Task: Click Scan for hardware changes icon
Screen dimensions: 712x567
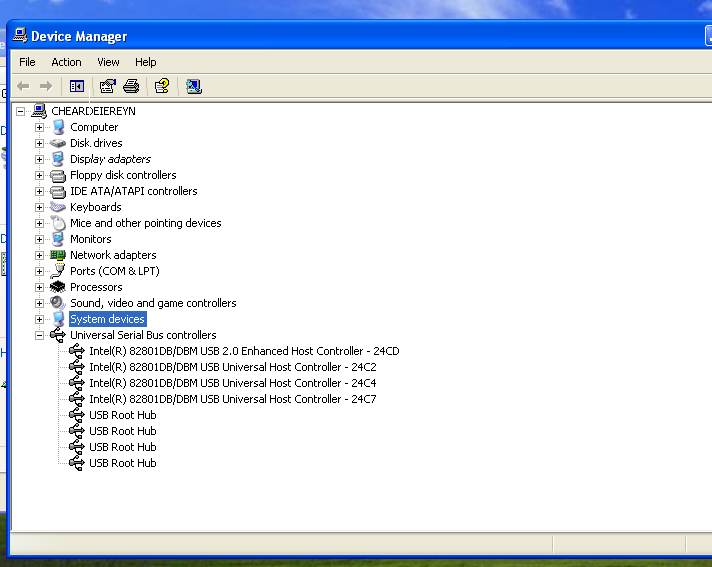Action: [194, 86]
